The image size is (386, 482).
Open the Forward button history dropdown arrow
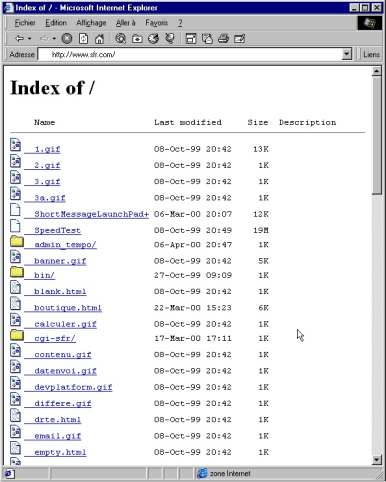(54, 39)
